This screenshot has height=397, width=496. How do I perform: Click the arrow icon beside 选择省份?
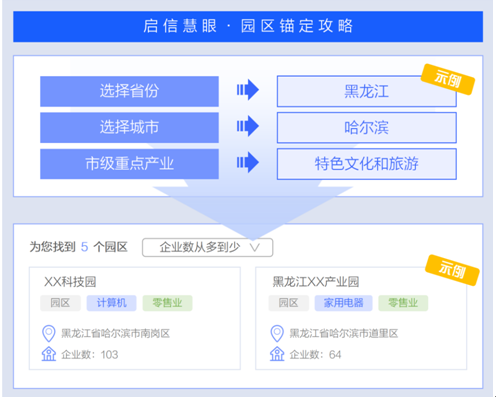248,90
